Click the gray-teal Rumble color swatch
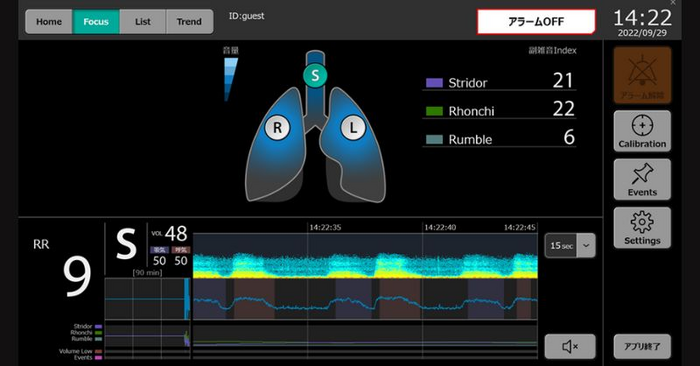 point(434,139)
